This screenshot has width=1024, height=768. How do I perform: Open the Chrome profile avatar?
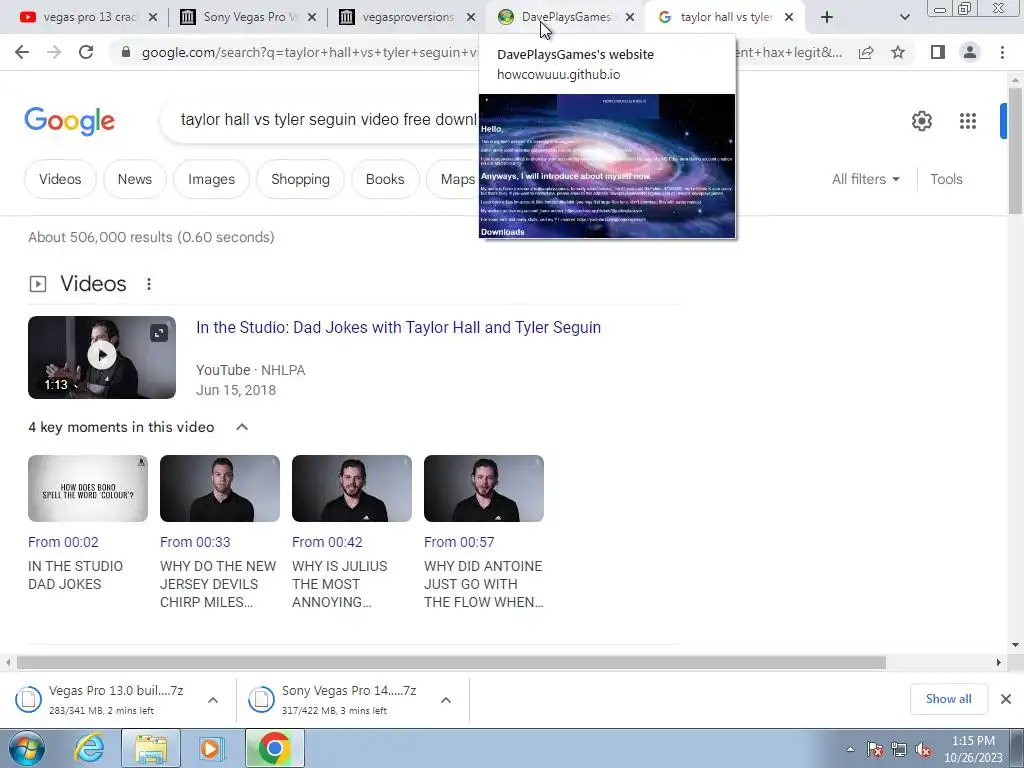(970, 52)
